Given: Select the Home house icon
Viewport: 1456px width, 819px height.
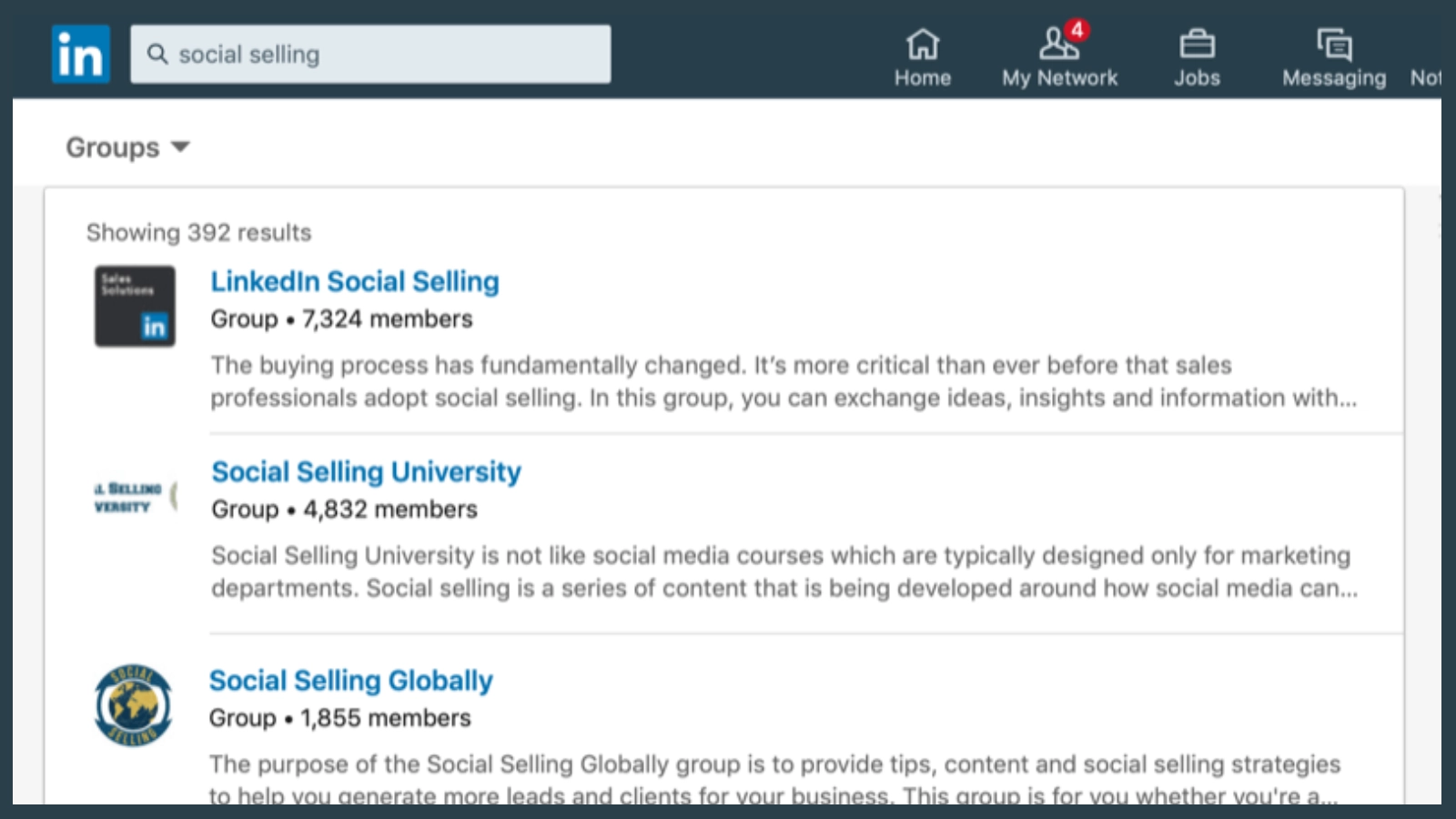Looking at the screenshot, I should pyautogui.click(x=922, y=43).
